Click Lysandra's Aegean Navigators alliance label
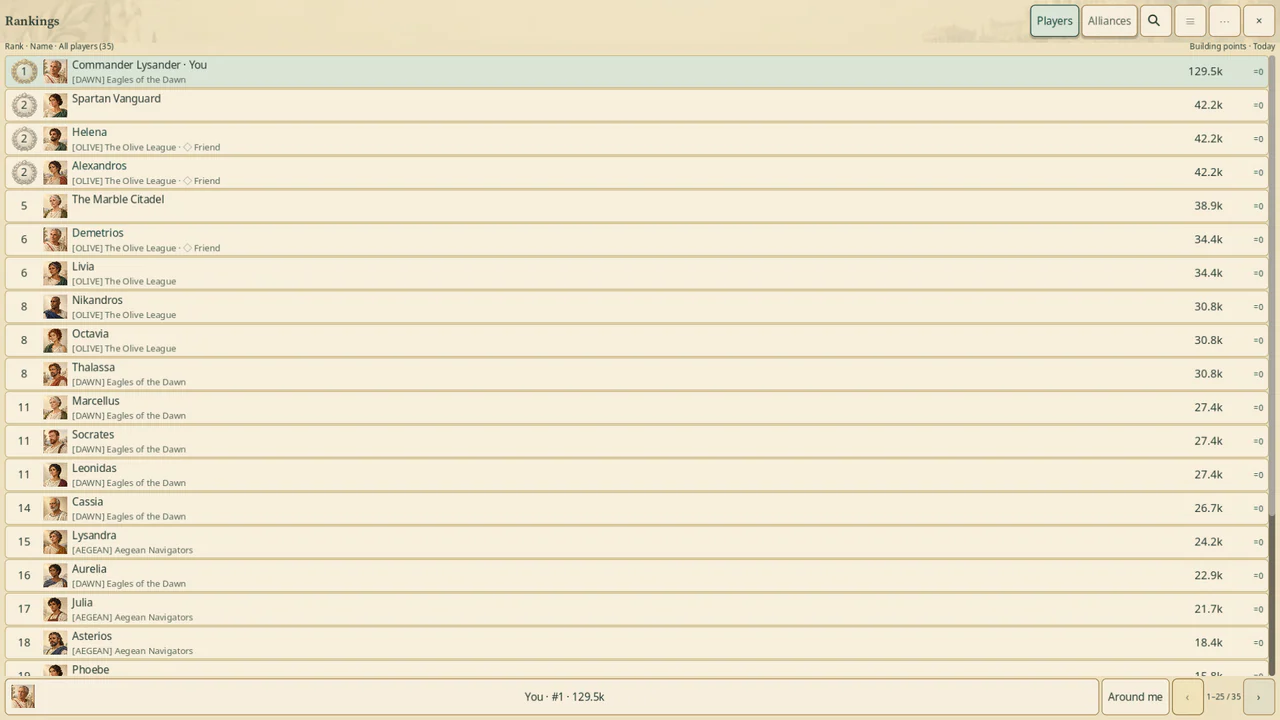Viewport: 1280px width, 720px height. click(132, 550)
